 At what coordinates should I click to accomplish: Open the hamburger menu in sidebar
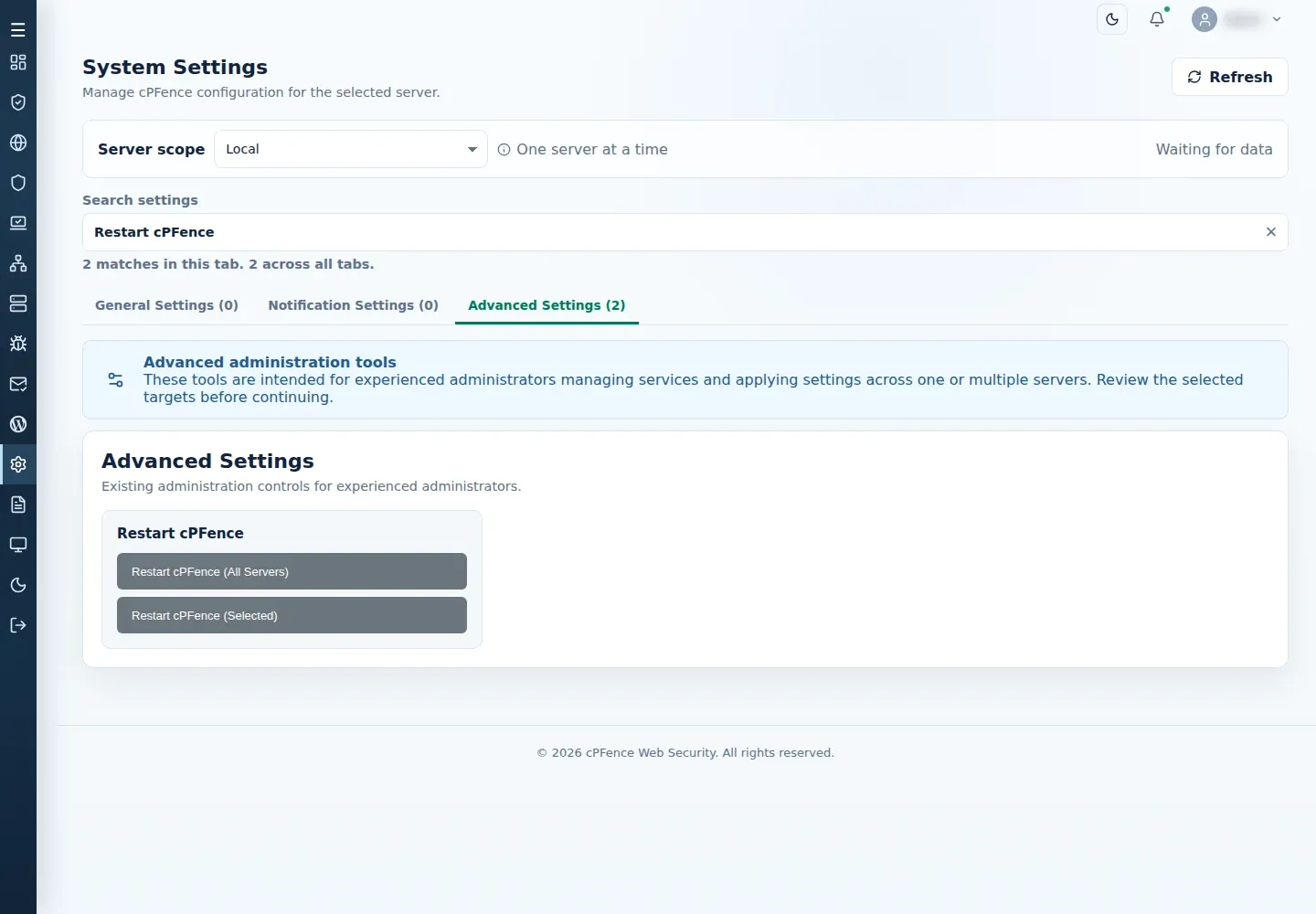(x=18, y=30)
